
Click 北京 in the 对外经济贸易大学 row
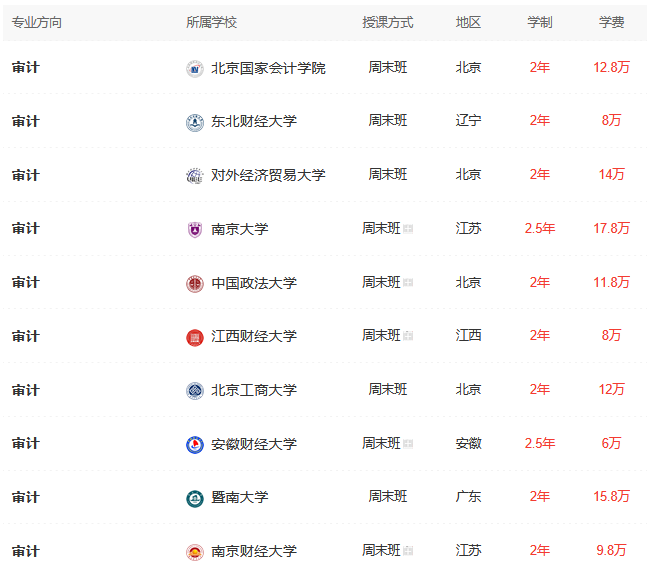point(468,175)
